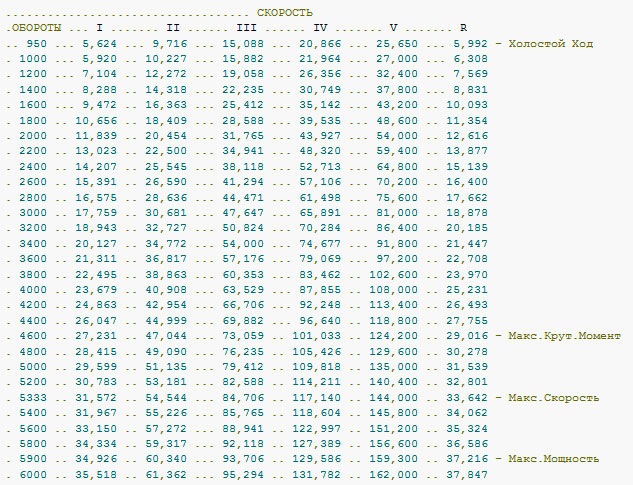Select the 6000 RPM value

point(33,475)
